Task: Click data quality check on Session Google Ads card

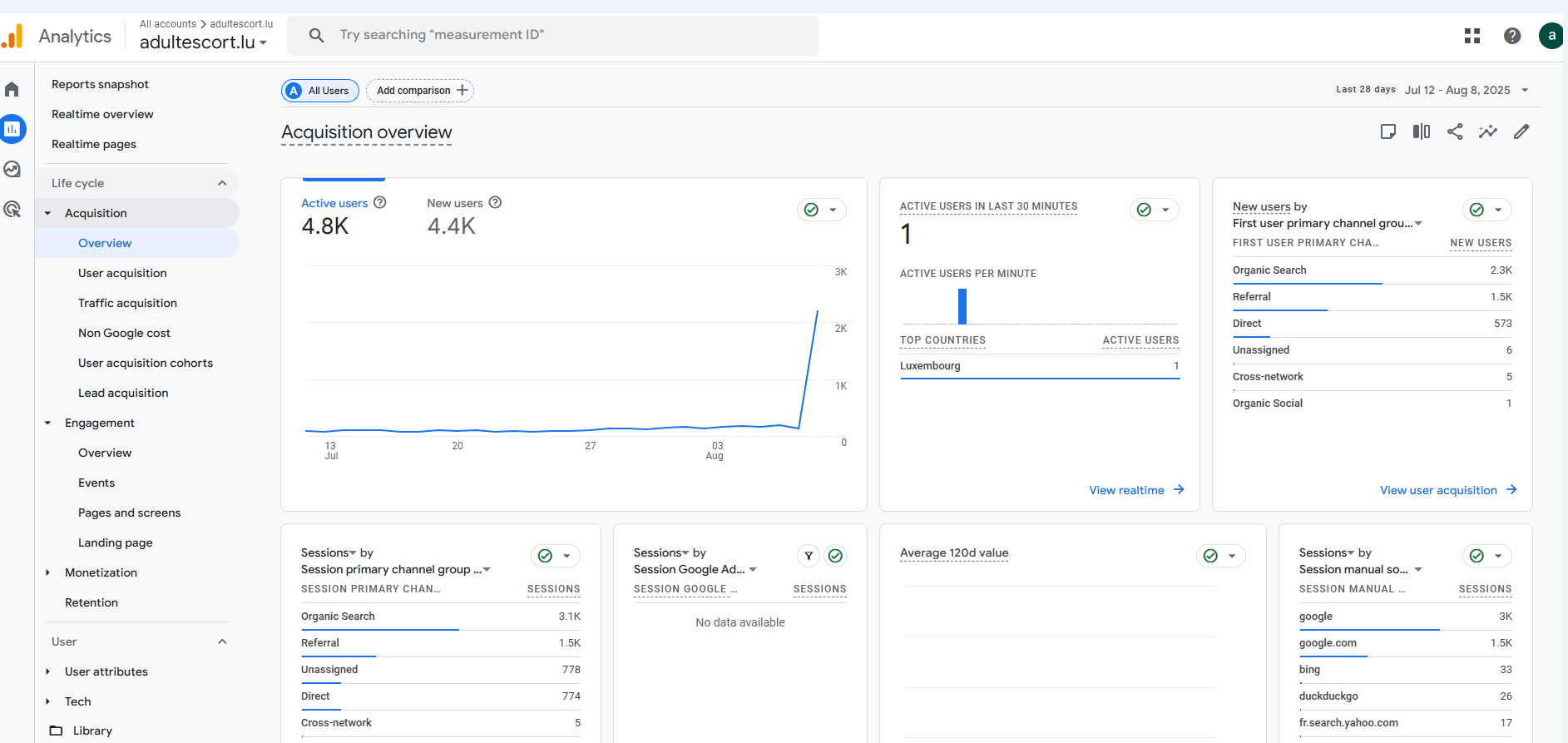Action: [x=836, y=556]
